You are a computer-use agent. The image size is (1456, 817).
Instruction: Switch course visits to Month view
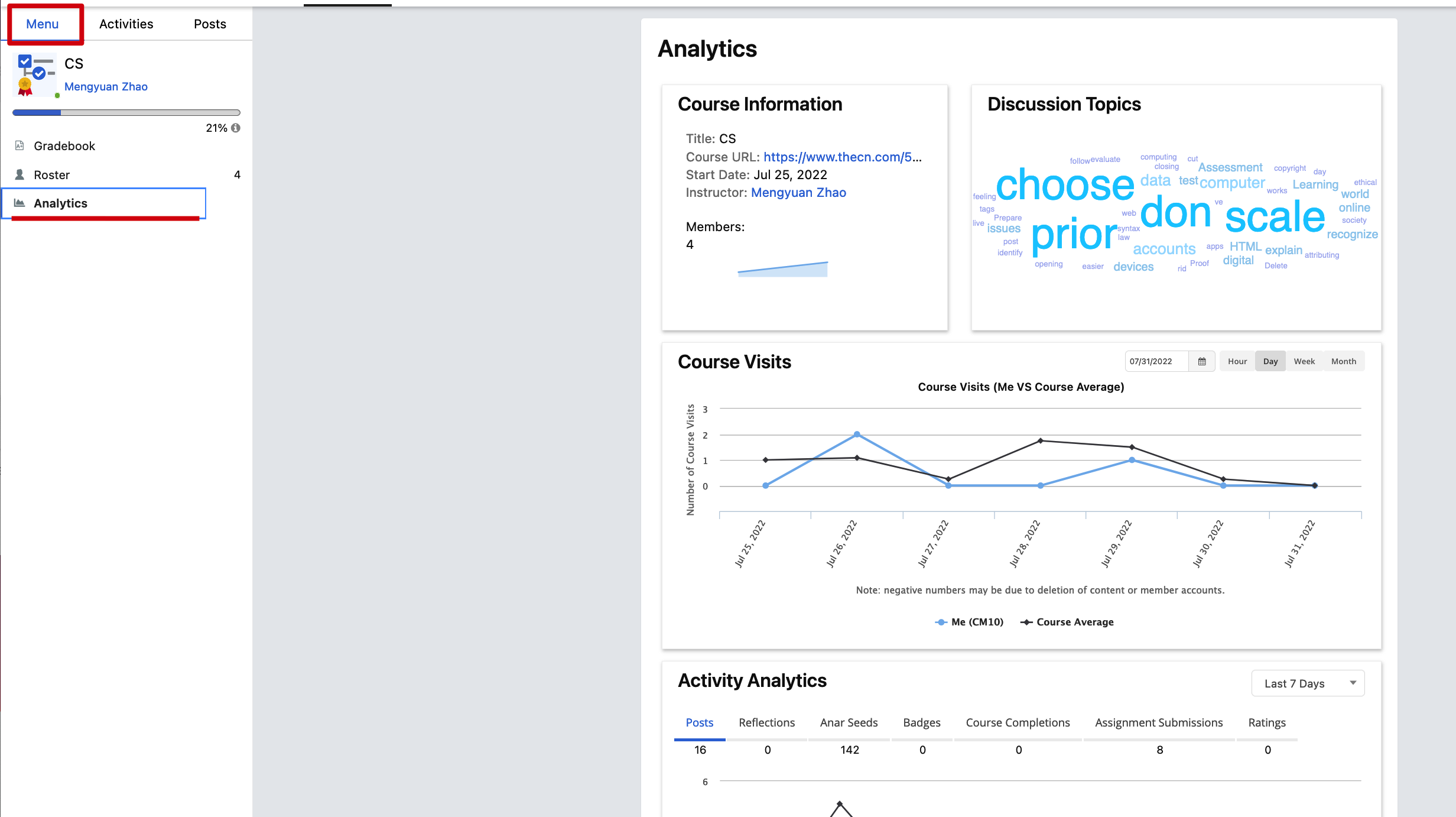(1344, 361)
